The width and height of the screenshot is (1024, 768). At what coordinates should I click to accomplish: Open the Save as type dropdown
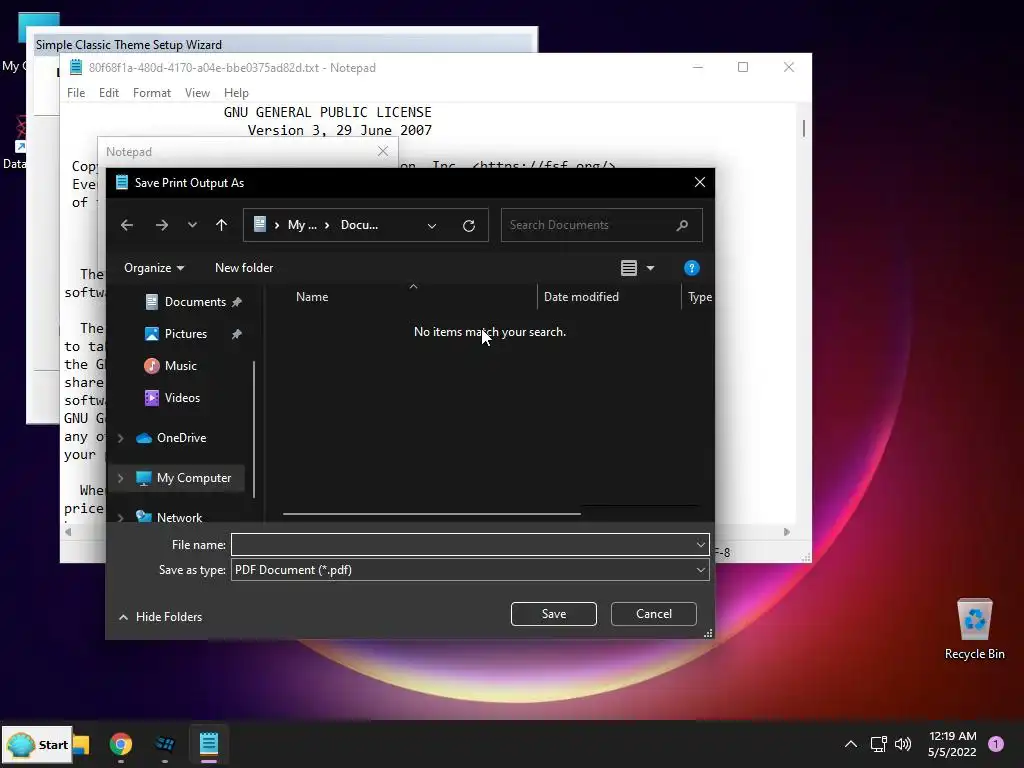coord(470,570)
